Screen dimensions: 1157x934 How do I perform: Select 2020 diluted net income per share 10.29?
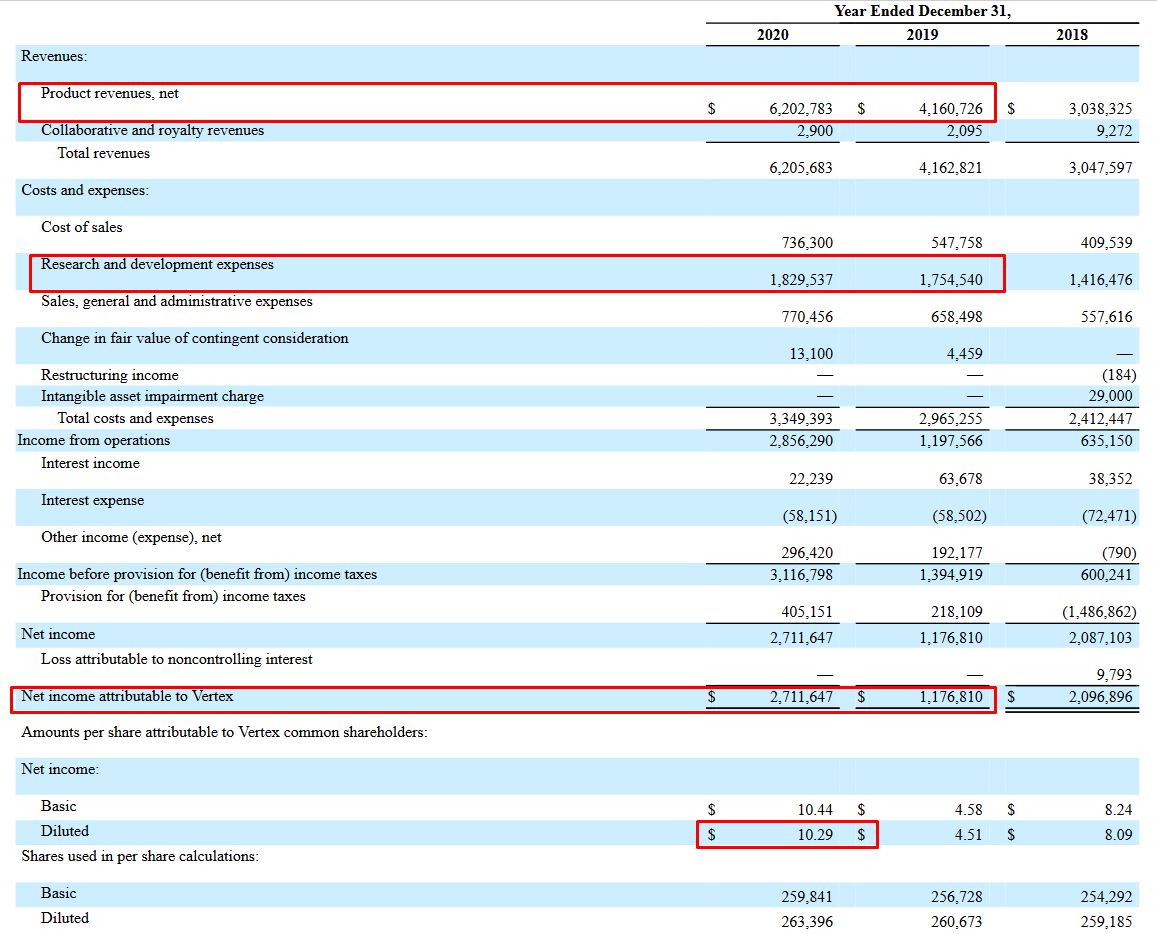(x=814, y=834)
